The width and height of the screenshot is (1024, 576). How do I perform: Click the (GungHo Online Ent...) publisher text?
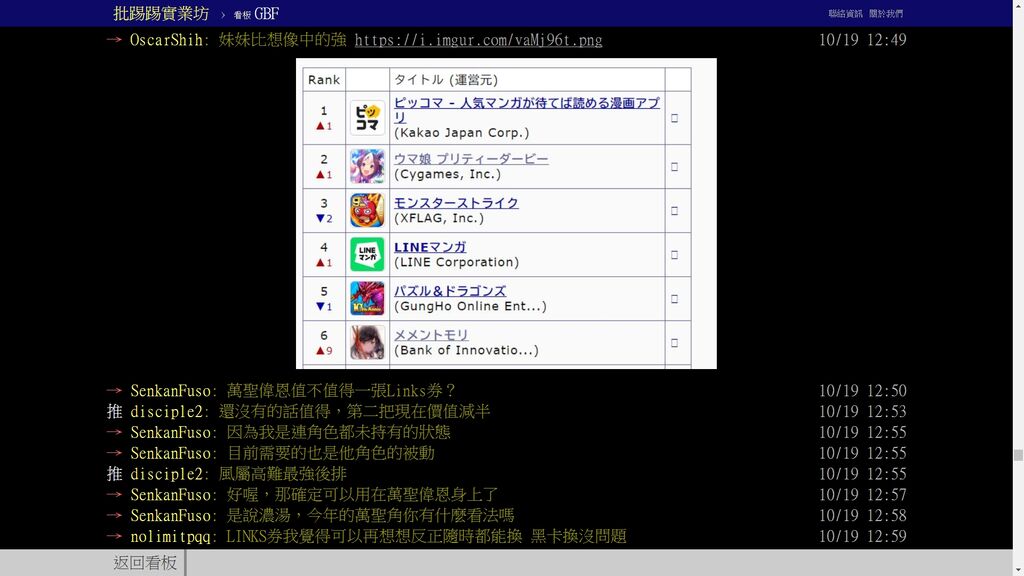pyautogui.click(x=470, y=306)
